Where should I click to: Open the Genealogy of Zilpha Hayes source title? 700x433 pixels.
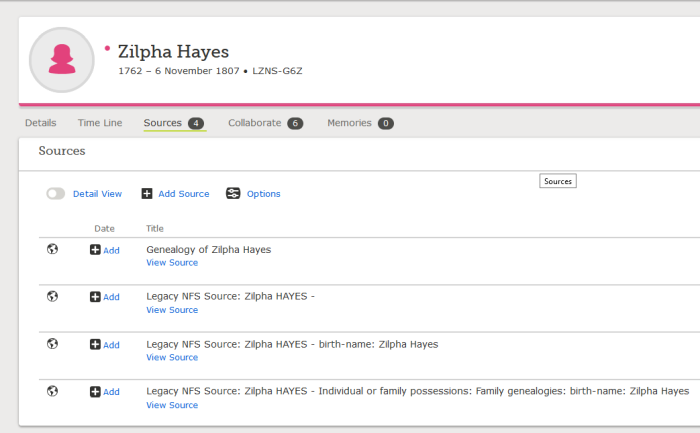click(x=208, y=249)
